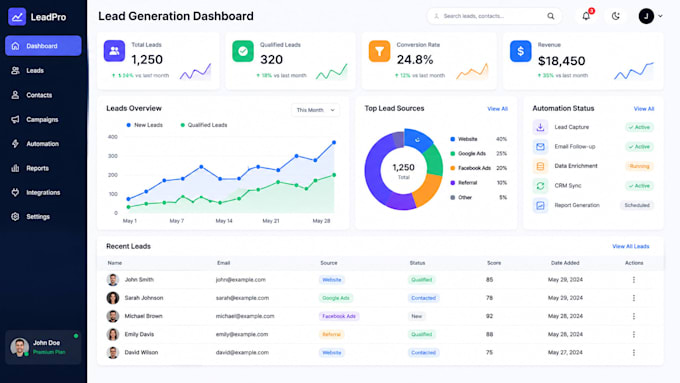
Task: Go to Dashboard in the sidebar
Action: [43, 46]
